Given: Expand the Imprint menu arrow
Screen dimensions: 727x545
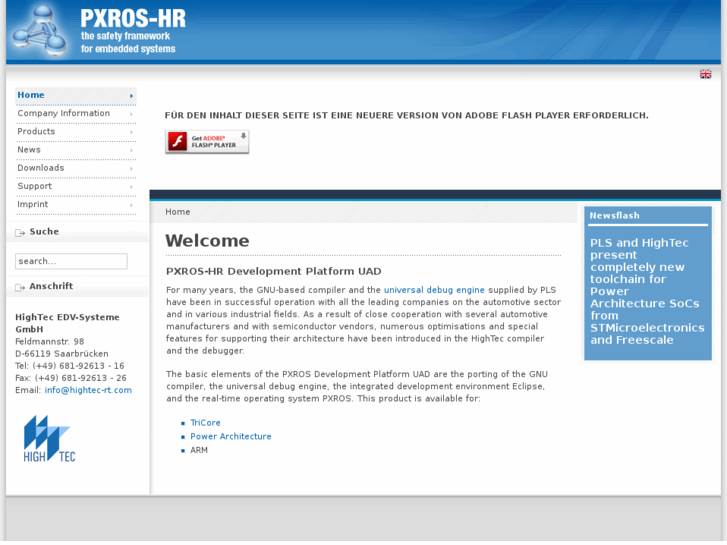Looking at the screenshot, I should (131, 205).
